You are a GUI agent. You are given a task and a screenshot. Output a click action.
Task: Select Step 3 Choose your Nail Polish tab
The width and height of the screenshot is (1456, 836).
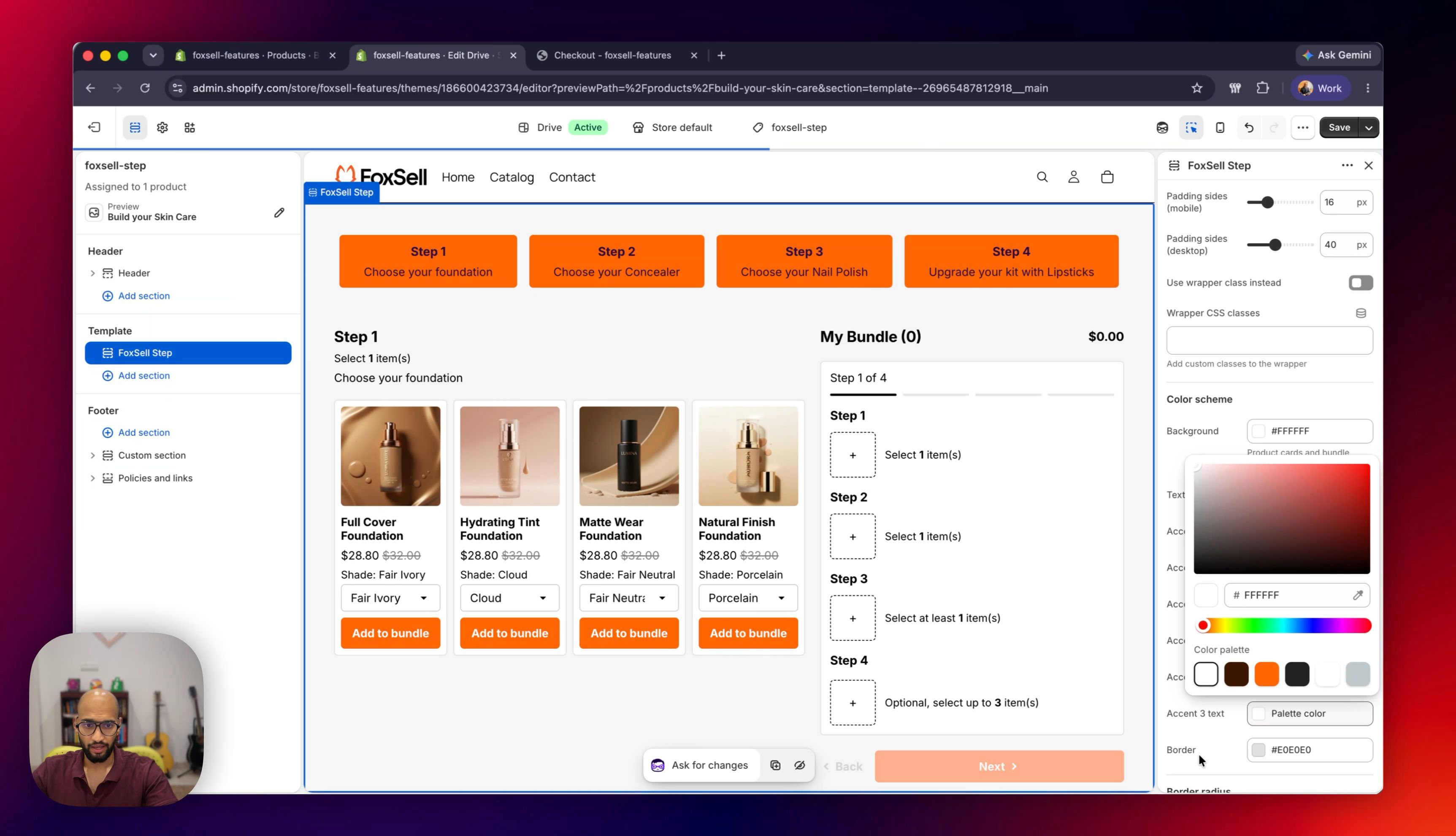[x=804, y=261]
